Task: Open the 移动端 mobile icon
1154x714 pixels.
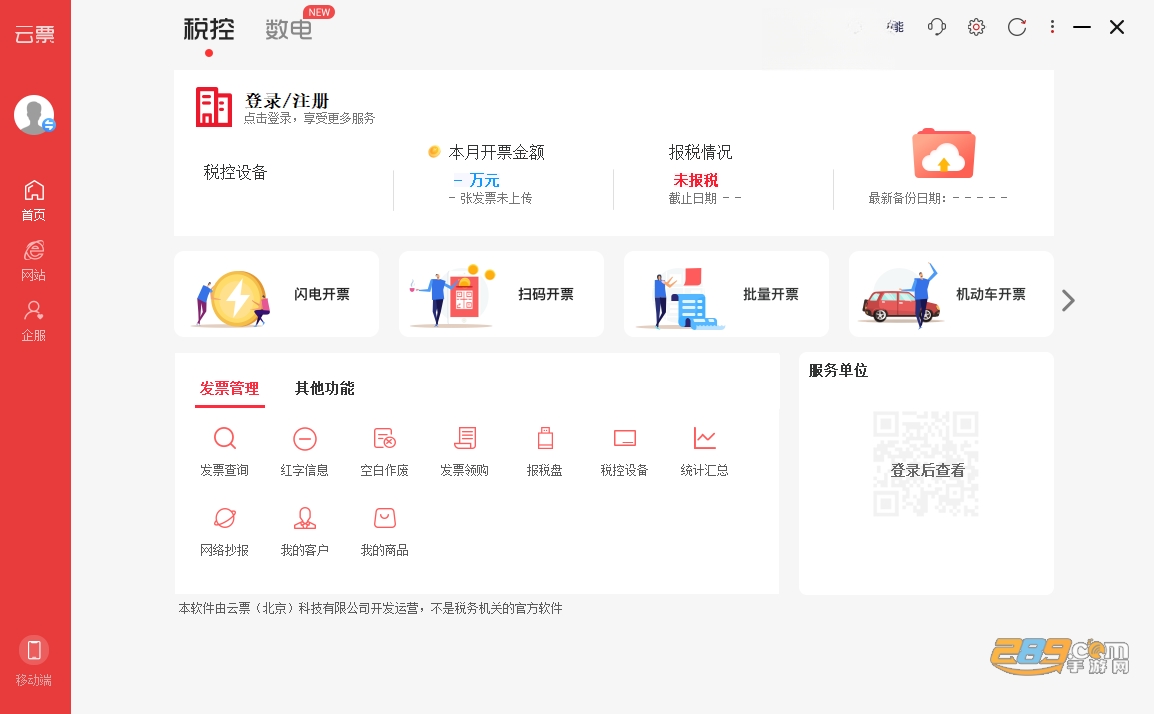Action: [34, 661]
